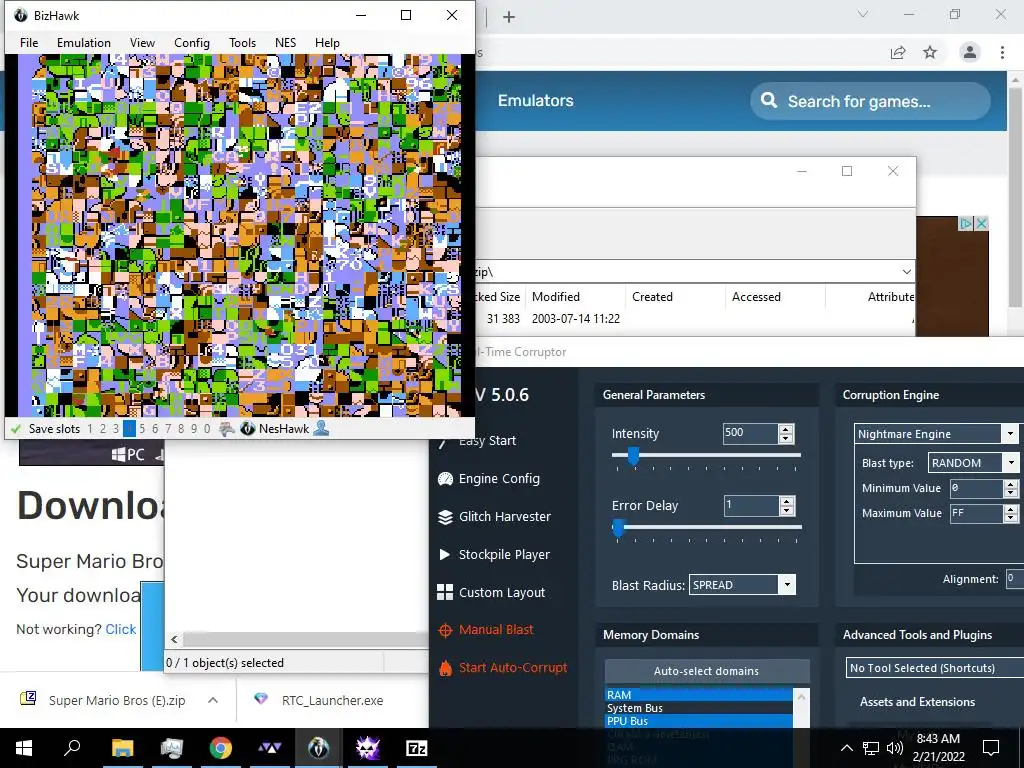Click the magnifier icon in games search box
The image size is (1024, 768).
coord(769,101)
